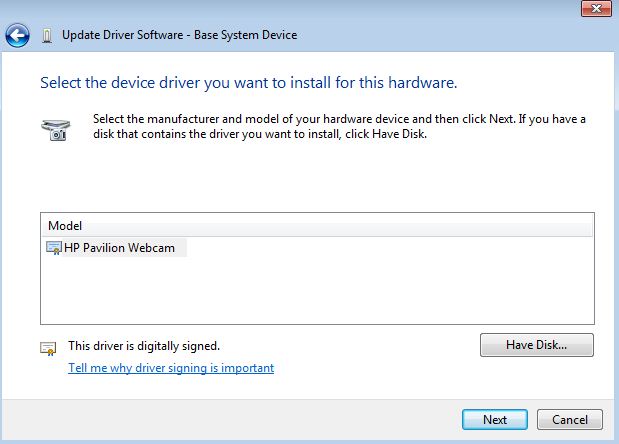Open the driver signing importance link

(171, 368)
